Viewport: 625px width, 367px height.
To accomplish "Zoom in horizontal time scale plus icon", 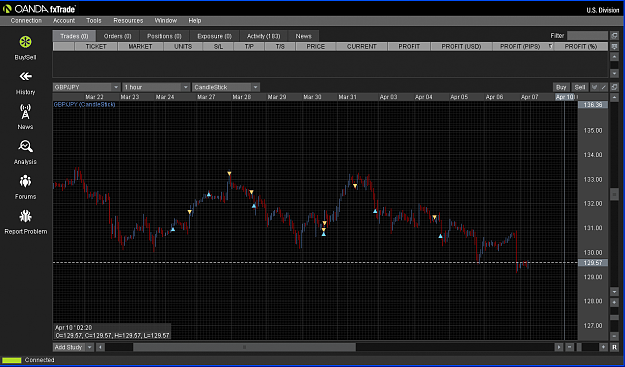I will click(604, 347).
